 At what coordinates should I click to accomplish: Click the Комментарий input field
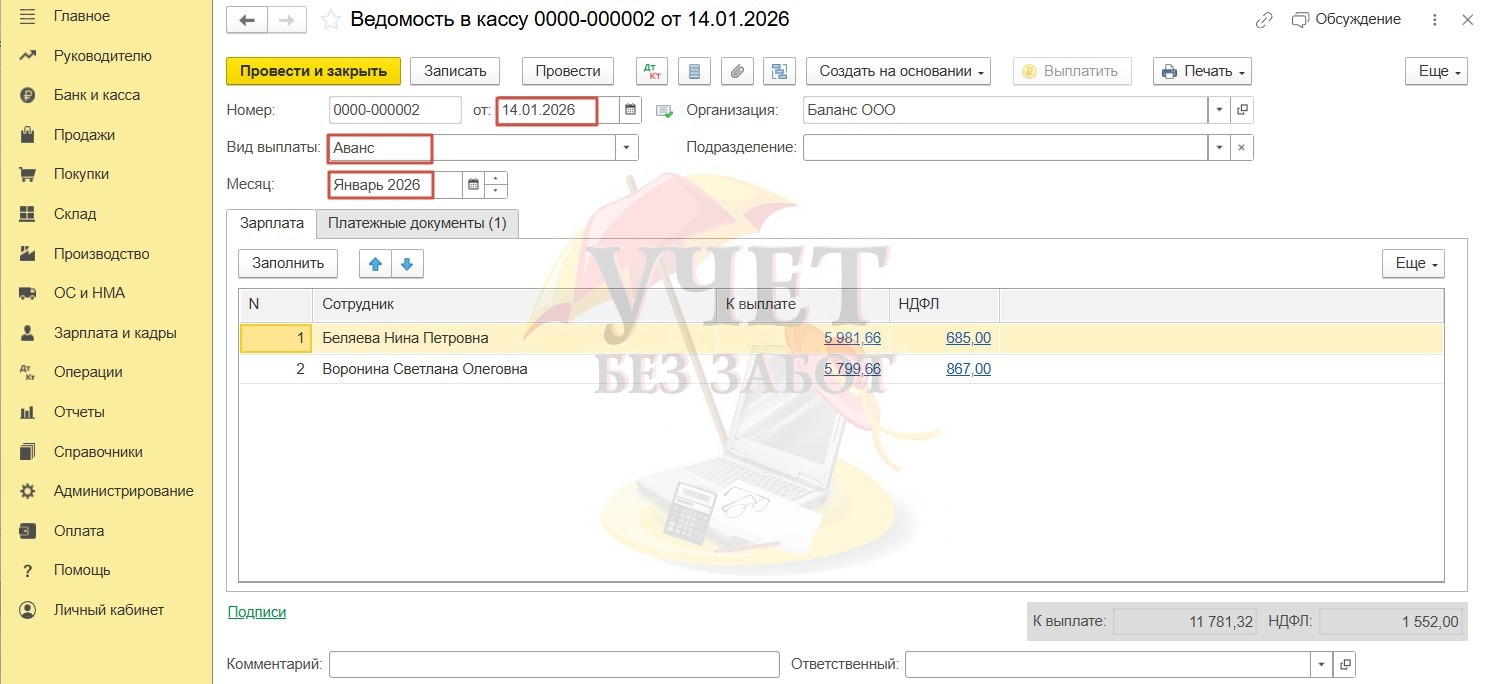(x=554, y=664)
